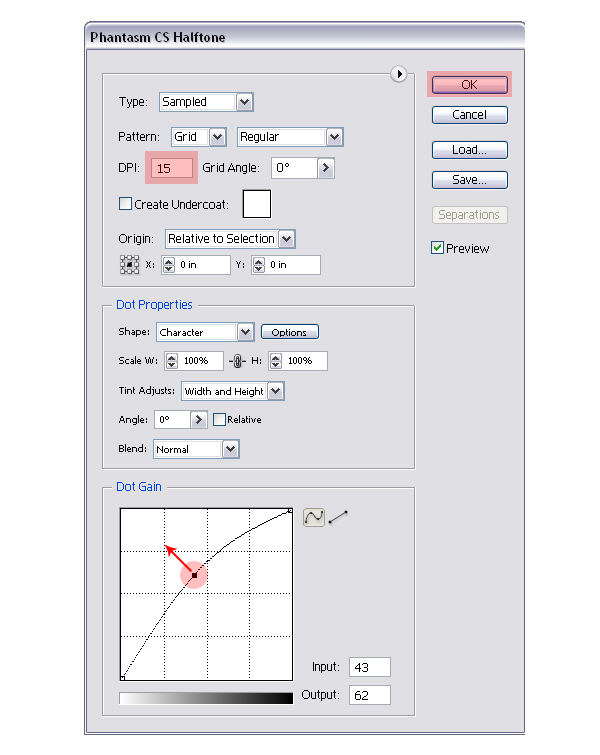This screenshot has width=600, height=755.
Task: Click the bottom-left curve endpoint
Action: pyautogui.click(x=123, y=677)
